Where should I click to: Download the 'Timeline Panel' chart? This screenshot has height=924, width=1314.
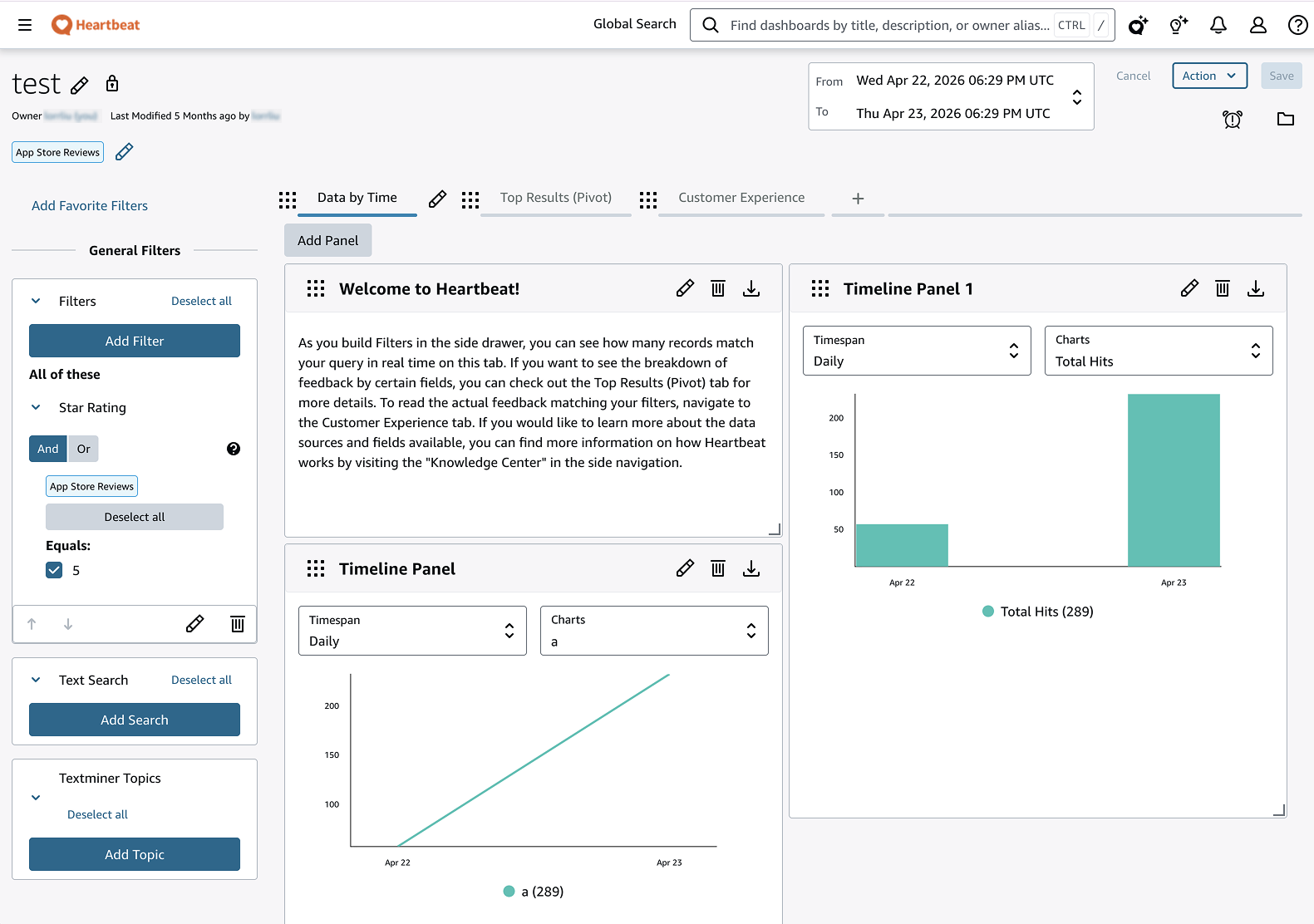click(x=751, y=568)
